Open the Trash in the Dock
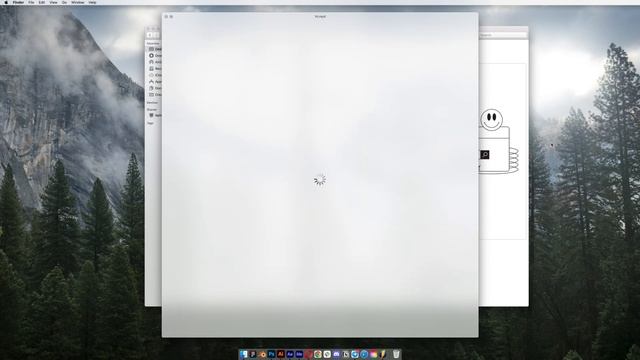Image resolution: width=640 pixels, height=360 pixels. click(396, 354)
